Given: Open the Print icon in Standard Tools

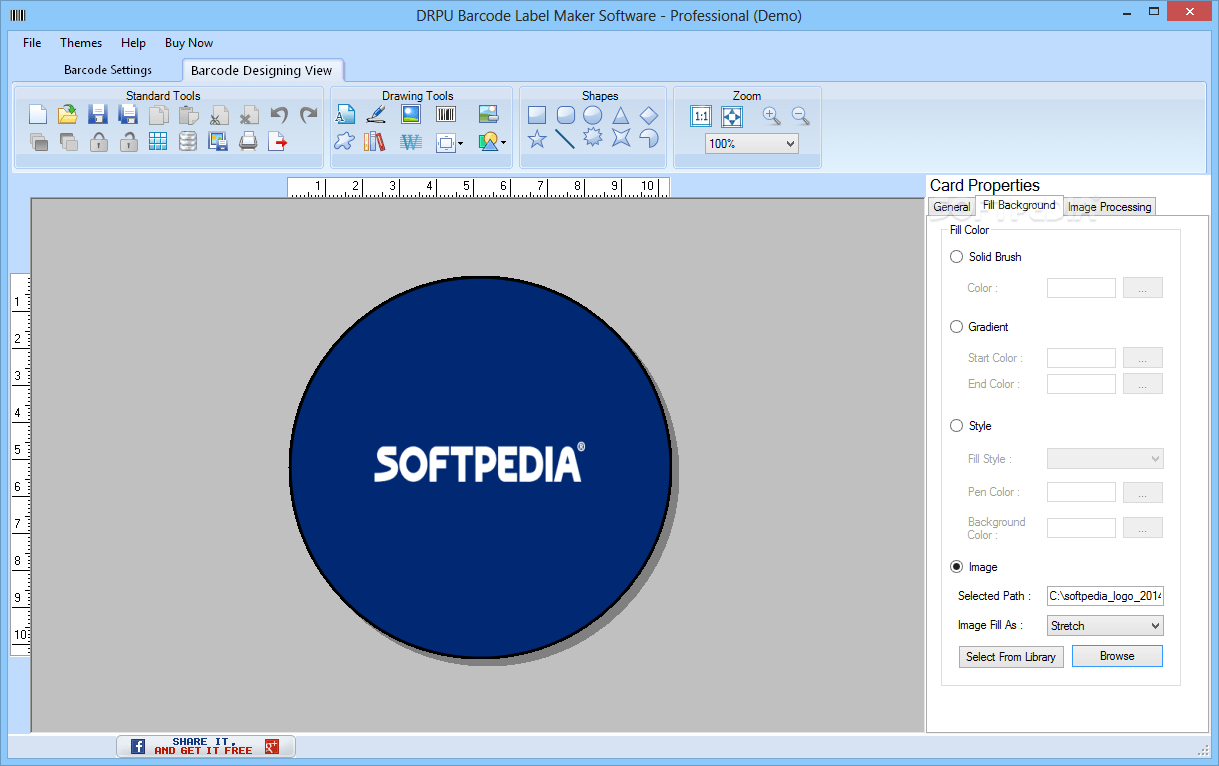Looking at the screenshot, I should point(249,141).
